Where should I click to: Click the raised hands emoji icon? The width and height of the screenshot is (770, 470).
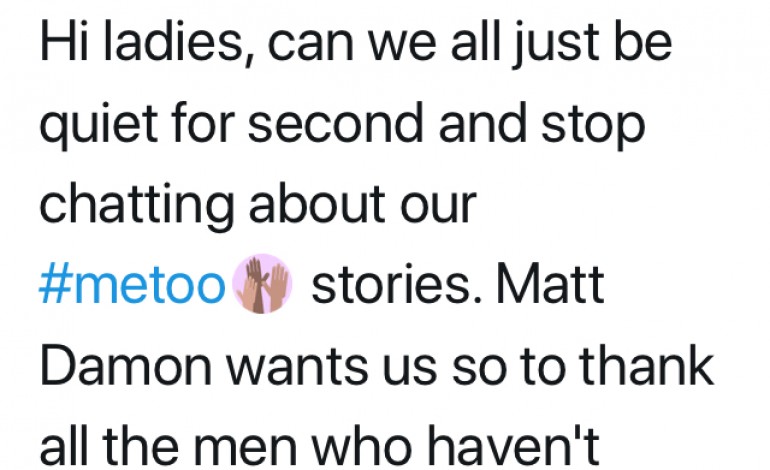pos(262,283)
